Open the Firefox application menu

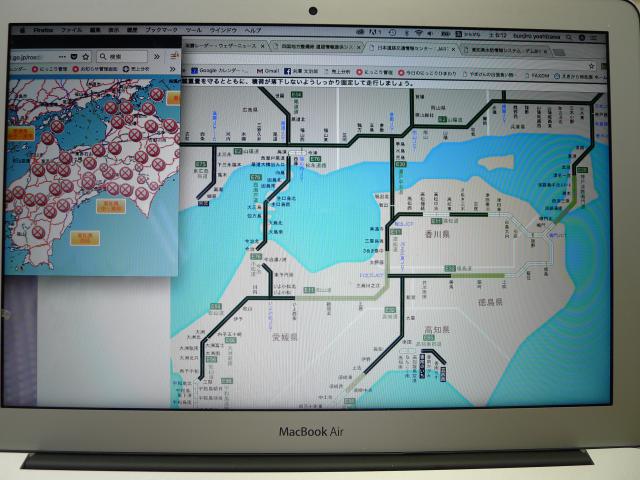point(43,30)
